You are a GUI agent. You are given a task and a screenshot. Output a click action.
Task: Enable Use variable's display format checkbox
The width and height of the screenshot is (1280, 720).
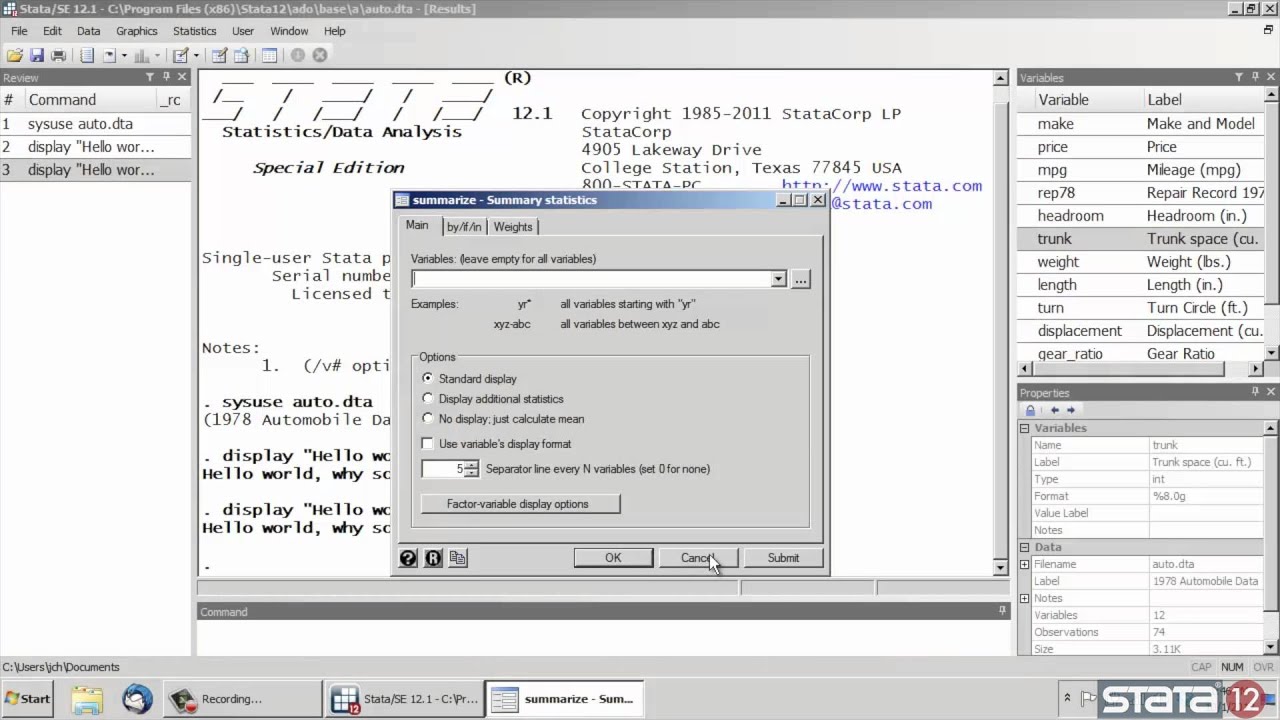428,444
